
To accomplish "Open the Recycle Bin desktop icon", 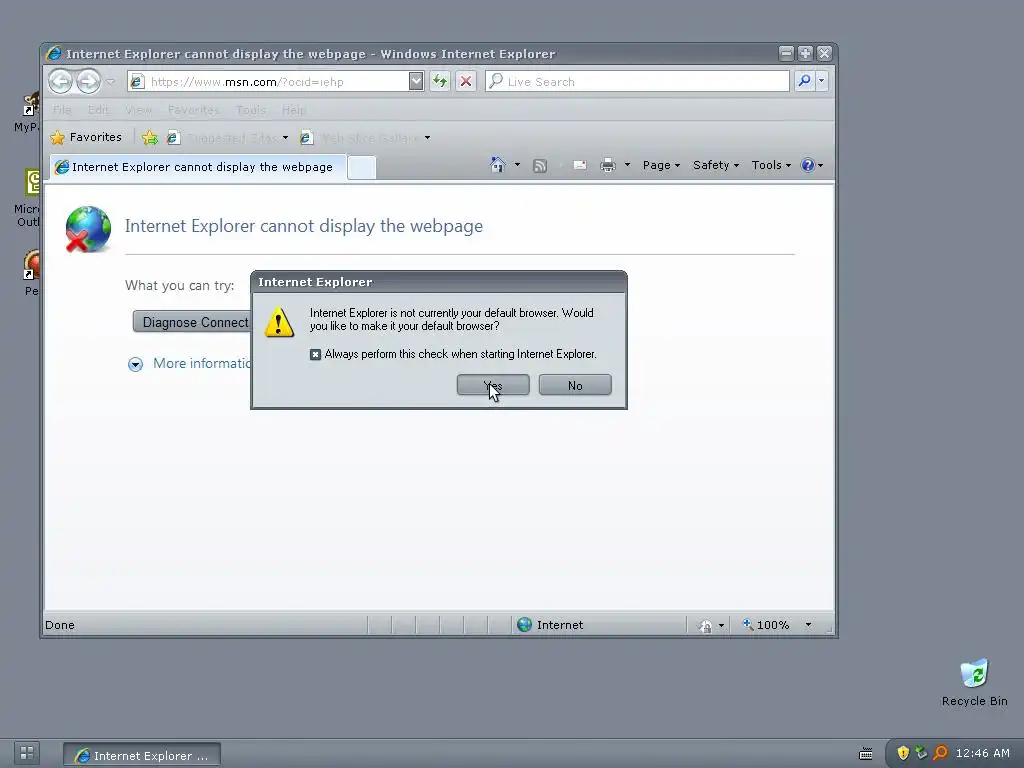I will pos(974,682).
